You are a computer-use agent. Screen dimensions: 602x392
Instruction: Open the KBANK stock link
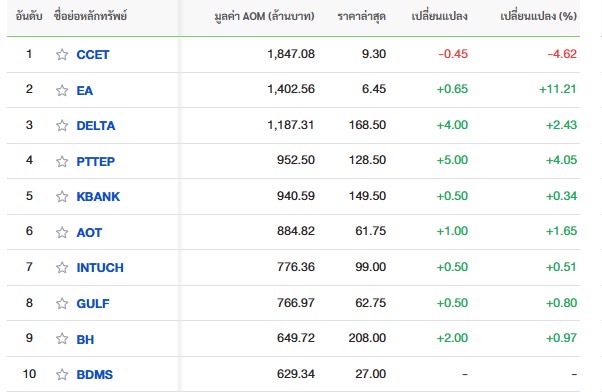tap(98, 197)
